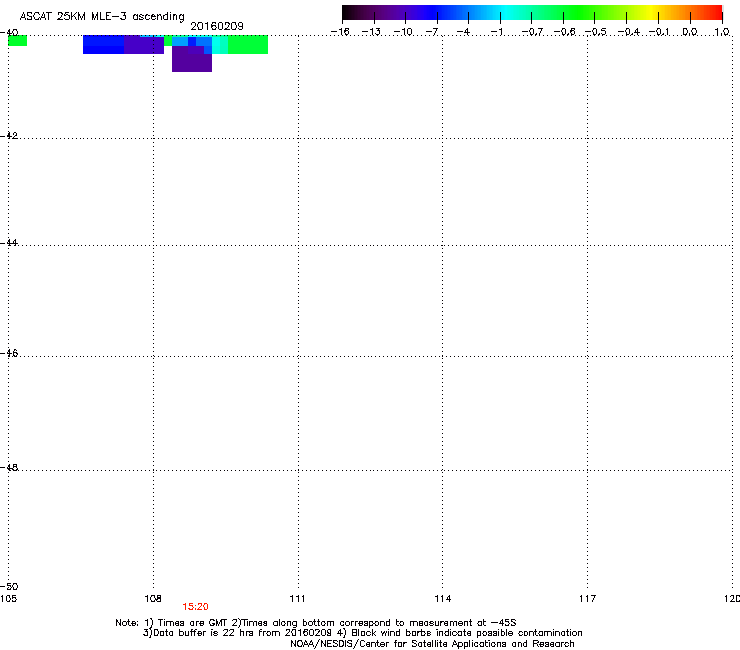The height and width of the screenshot is (650, 740).
Task: Click the colorbar label -4
Action: pyautogui.click(x=463, y=32)
